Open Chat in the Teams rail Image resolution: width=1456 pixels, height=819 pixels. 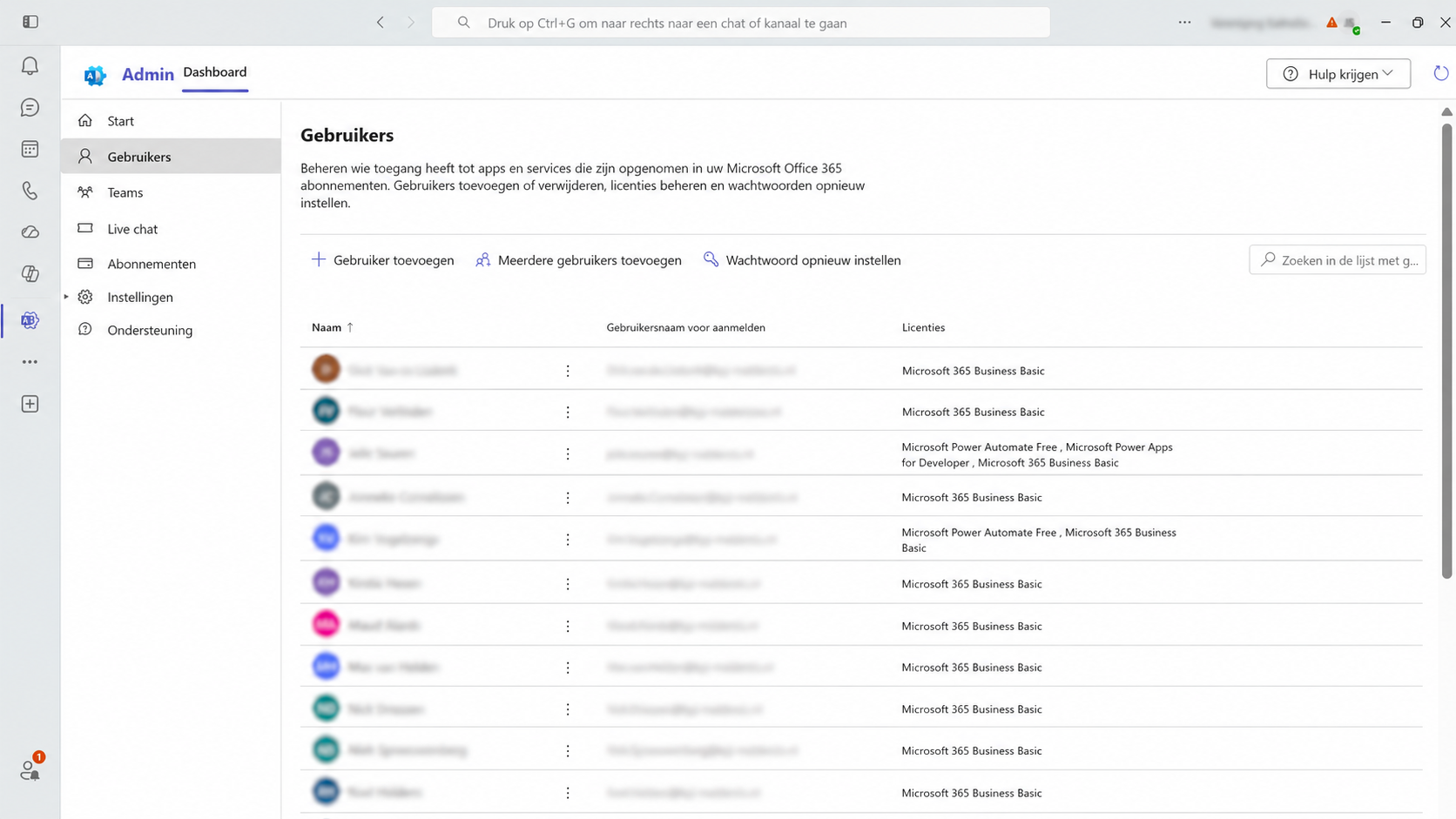[30, 108]
